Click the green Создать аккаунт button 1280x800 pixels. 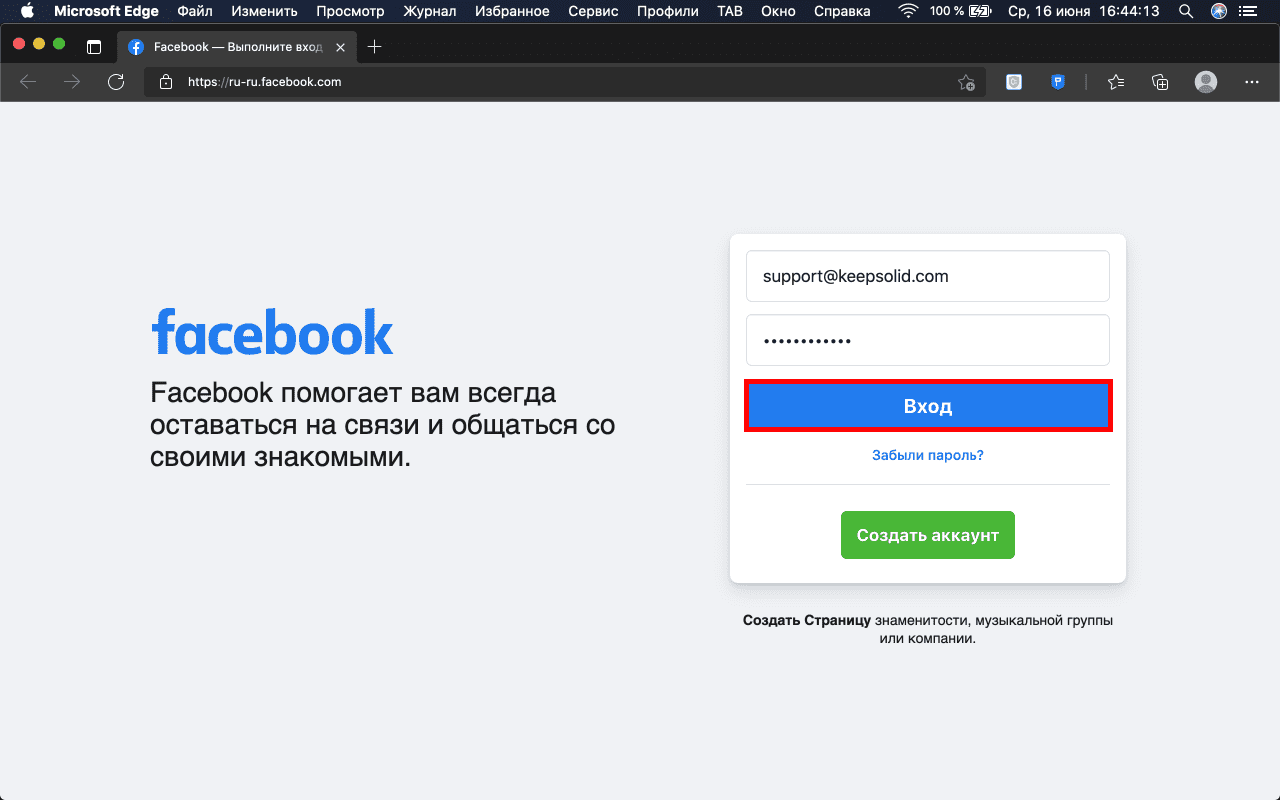(x=927, y=535)
